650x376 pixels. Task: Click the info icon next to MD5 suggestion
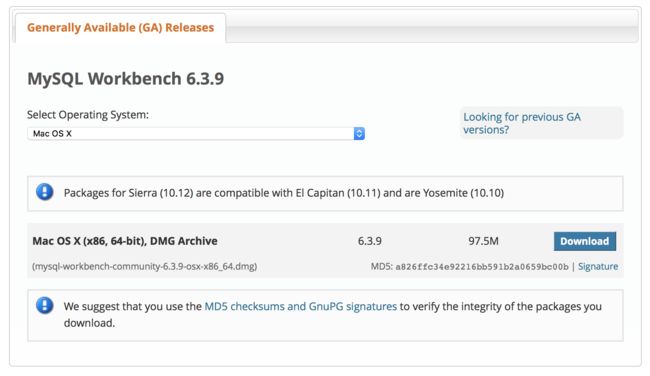[45, 306]
